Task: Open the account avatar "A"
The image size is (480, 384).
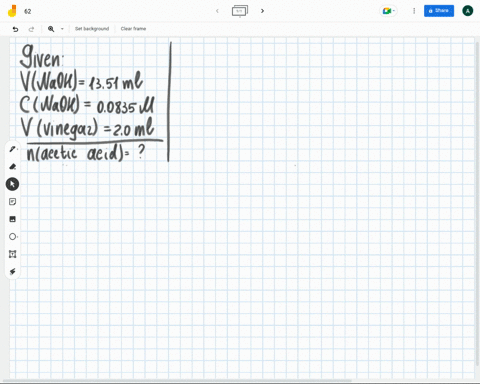Action: 468,11
